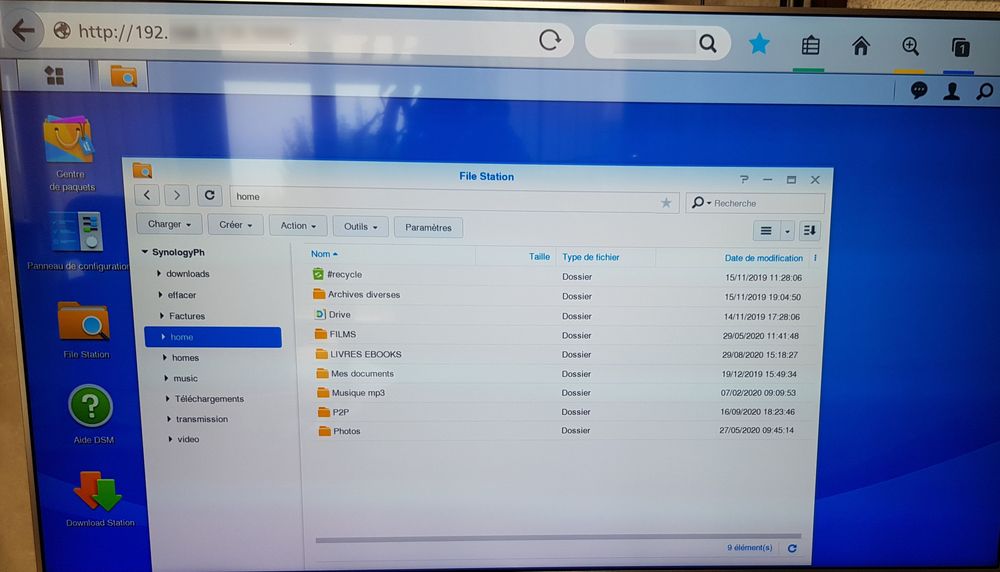Reload the page with the browser refresh icon
Image resolution: width=1000 pixels, height=572 pixels.
(549, 40)
